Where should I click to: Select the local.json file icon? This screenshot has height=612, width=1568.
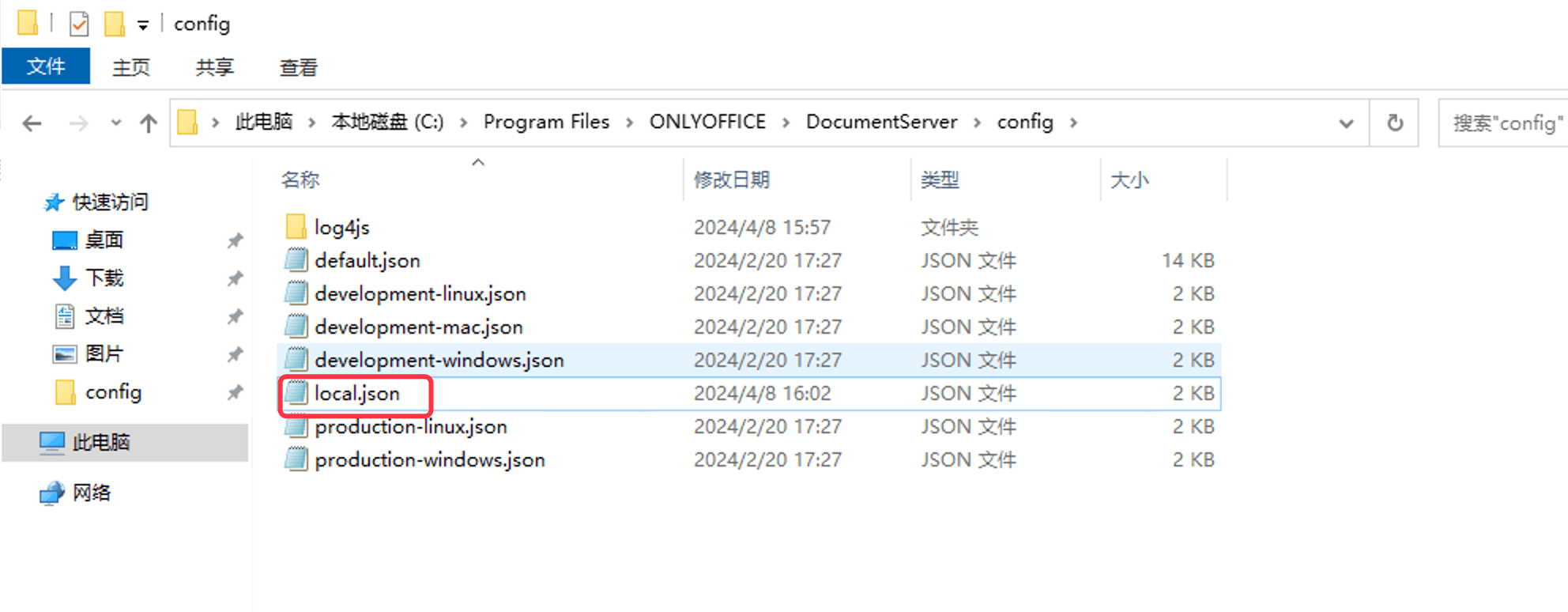click(296, 393)
